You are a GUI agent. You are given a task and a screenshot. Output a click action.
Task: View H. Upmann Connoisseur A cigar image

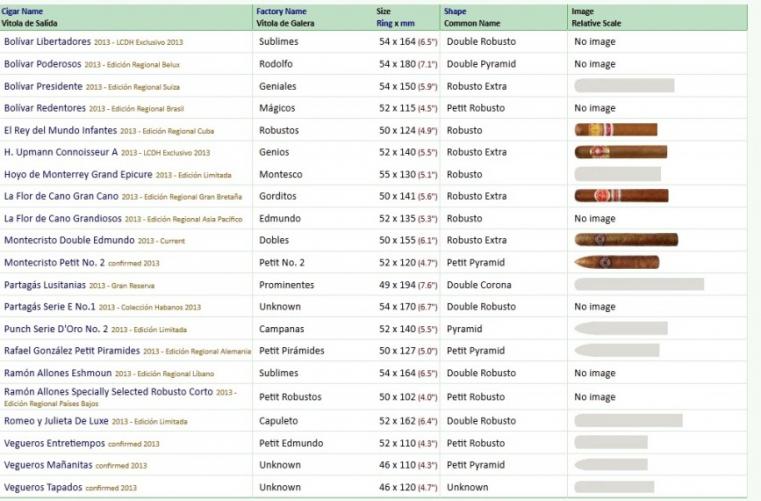coord(621,152)
